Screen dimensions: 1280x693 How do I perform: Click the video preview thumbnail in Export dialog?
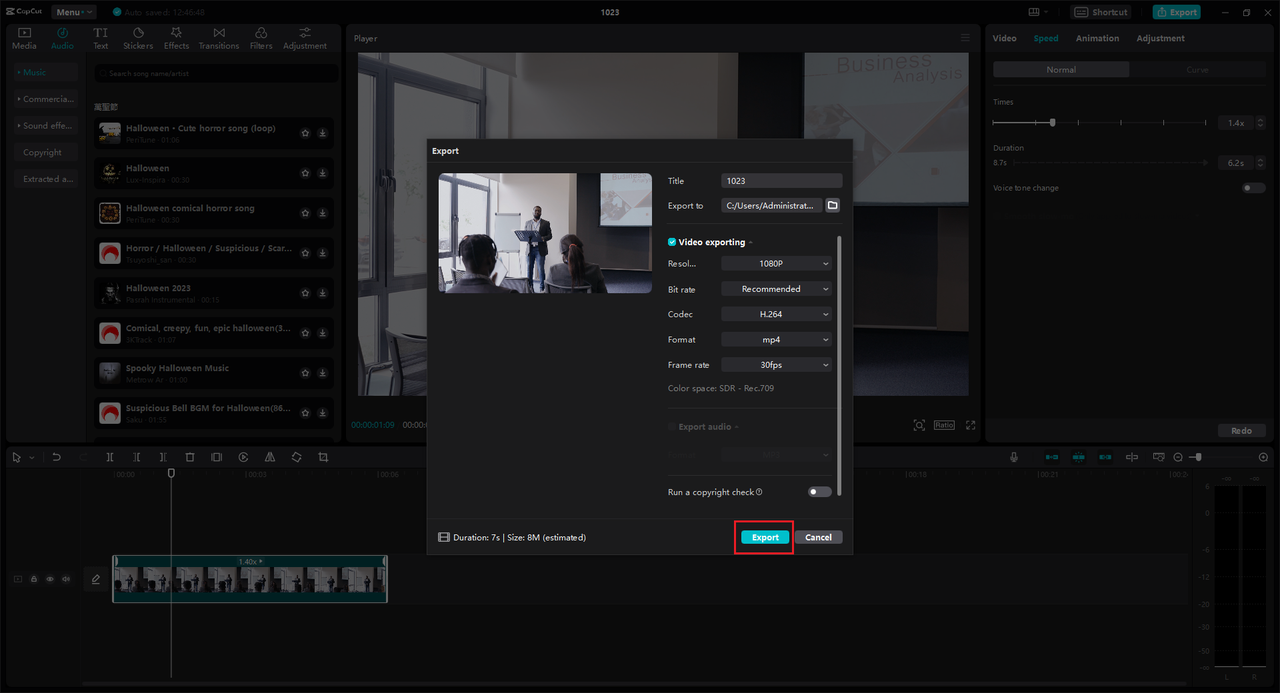[x=545, y=233]
